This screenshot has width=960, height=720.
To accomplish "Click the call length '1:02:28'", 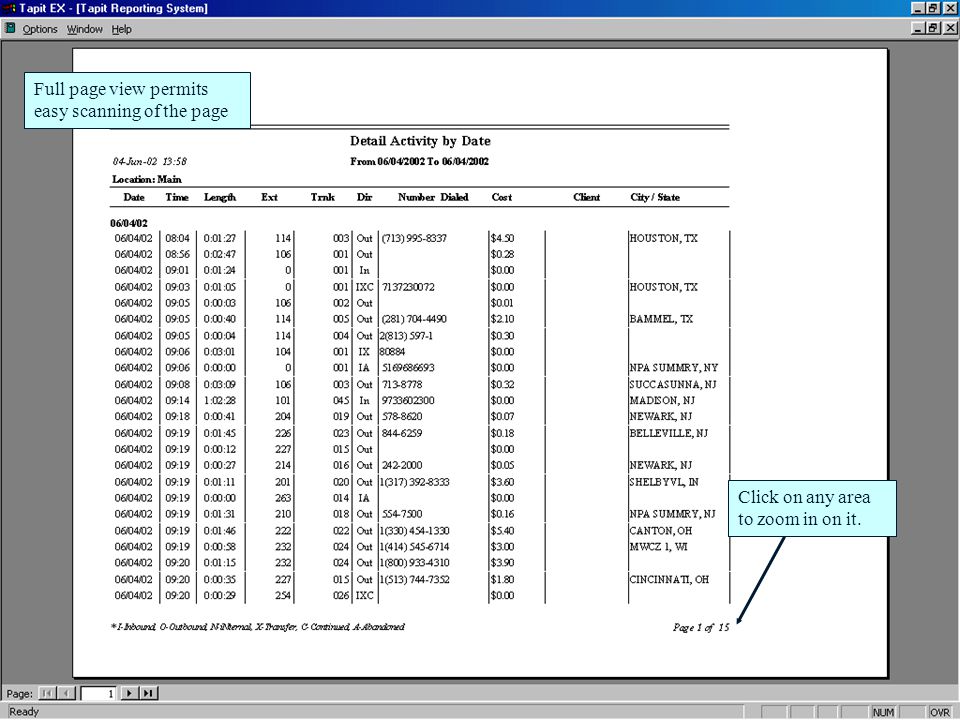I will coord(220,400).
